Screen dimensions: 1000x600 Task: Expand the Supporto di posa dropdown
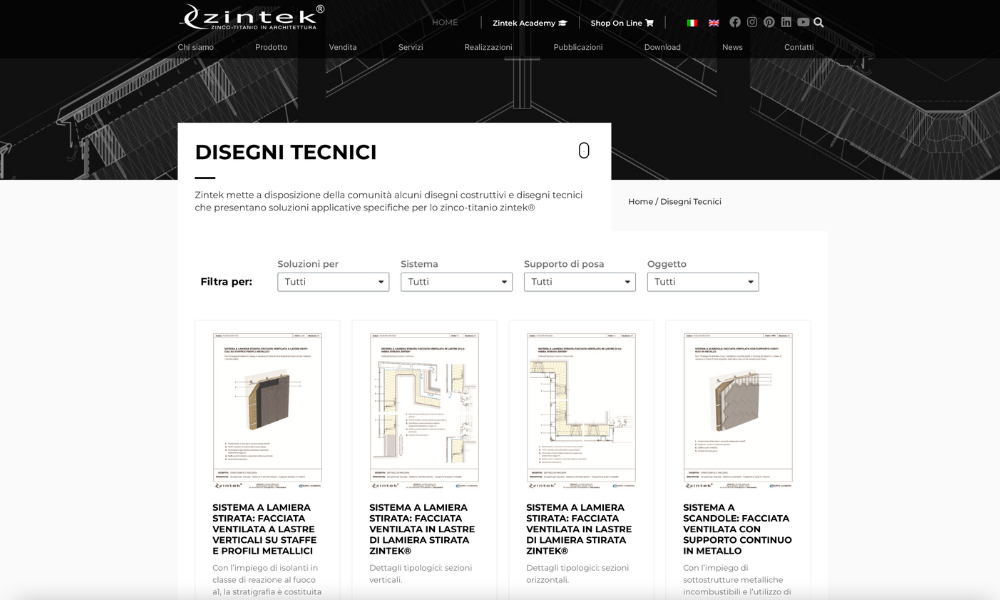point(580,282)
